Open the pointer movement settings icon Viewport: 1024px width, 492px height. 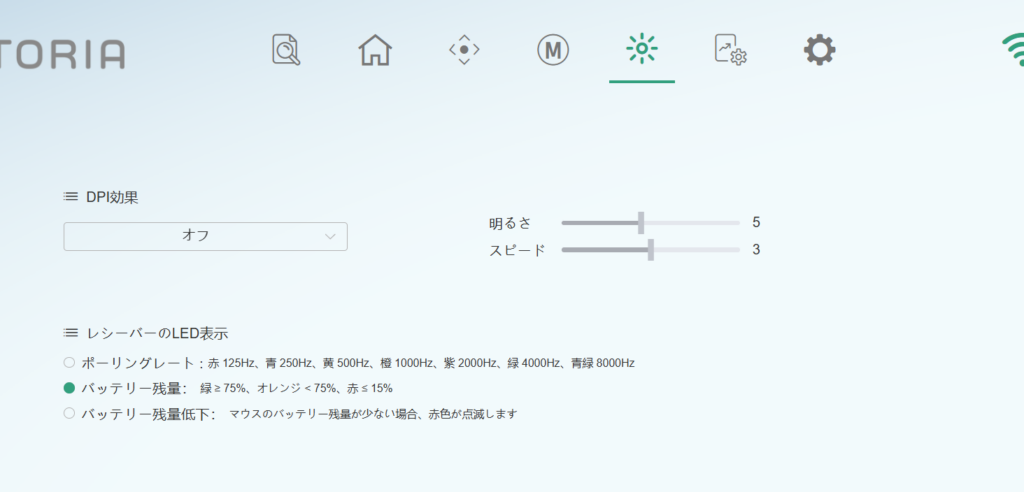click(464, 49)
